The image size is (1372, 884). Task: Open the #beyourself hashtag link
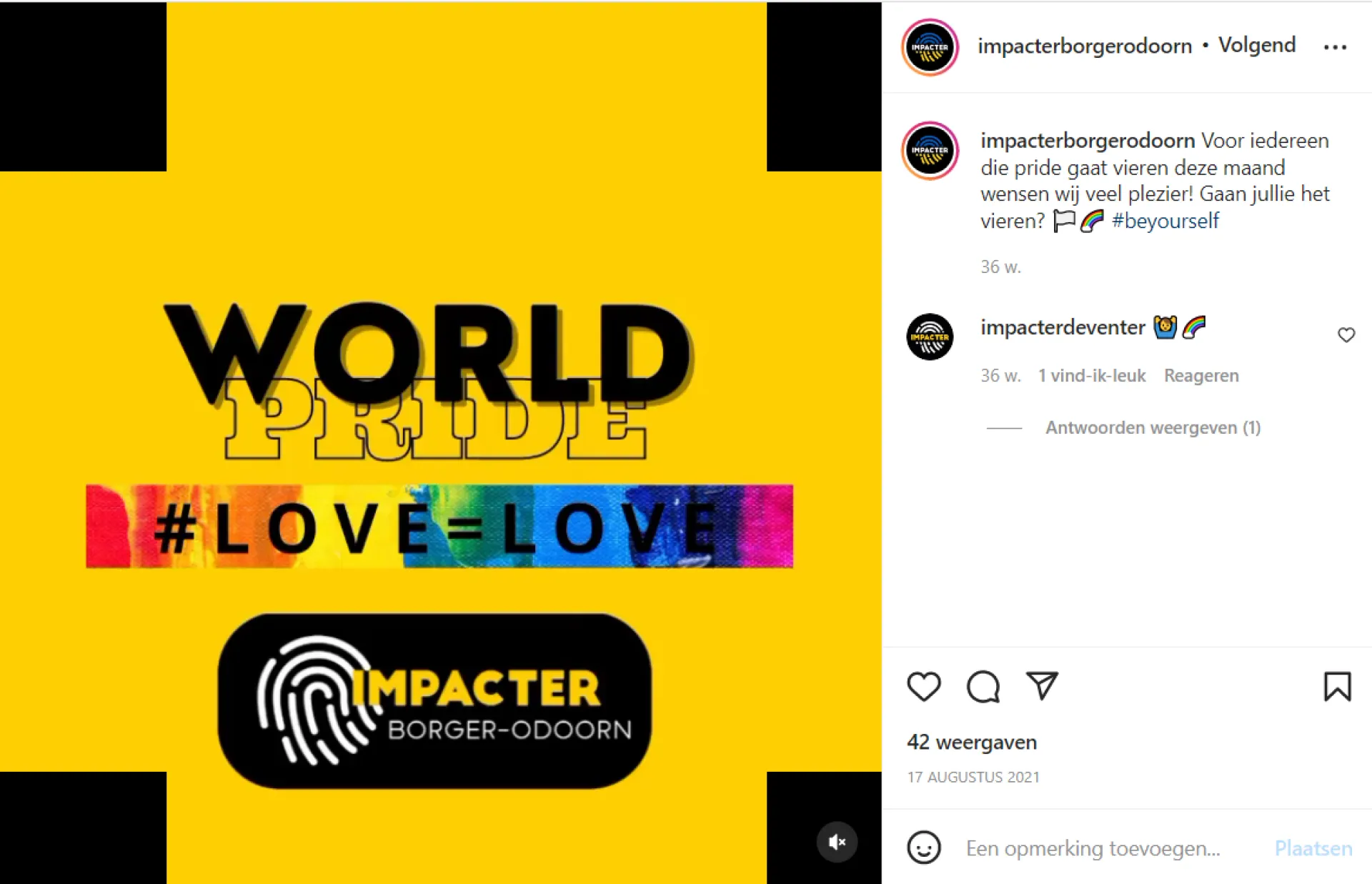[x=1165, y=221]
